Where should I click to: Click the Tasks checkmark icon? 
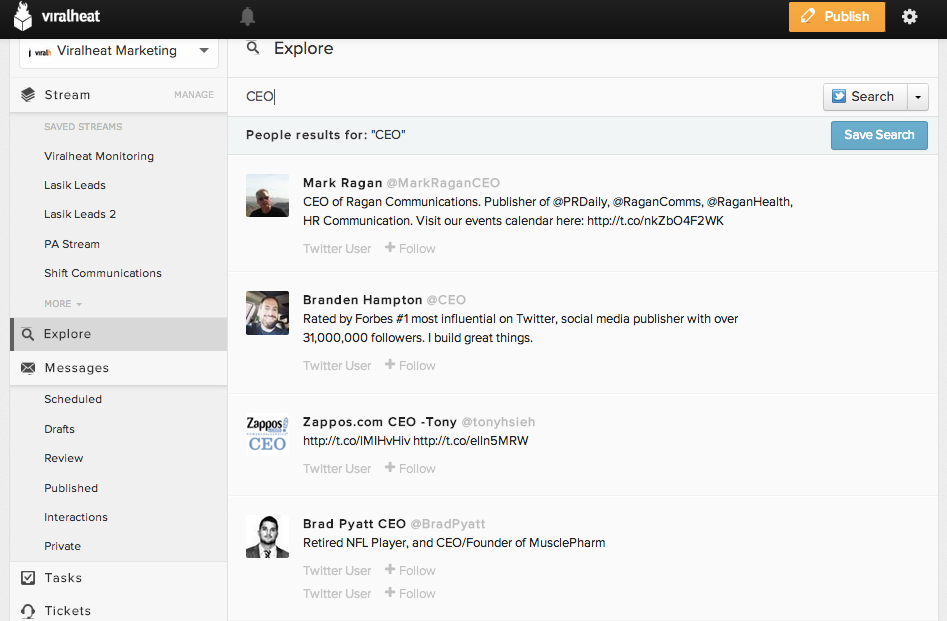pos(28,578)
